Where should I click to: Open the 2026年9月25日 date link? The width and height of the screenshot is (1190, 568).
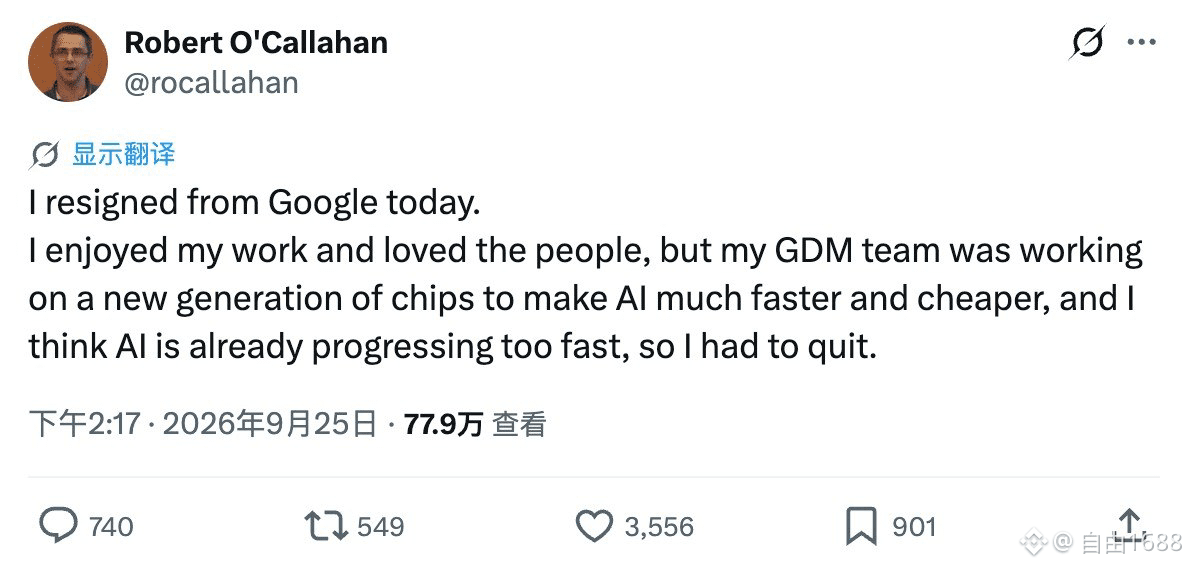click(270, 424)
